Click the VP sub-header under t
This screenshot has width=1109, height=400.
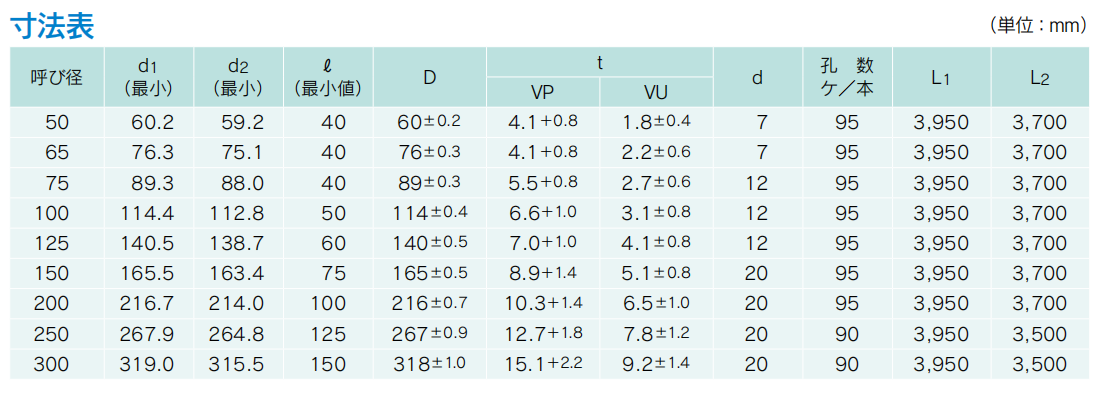[x=543, y=92]
